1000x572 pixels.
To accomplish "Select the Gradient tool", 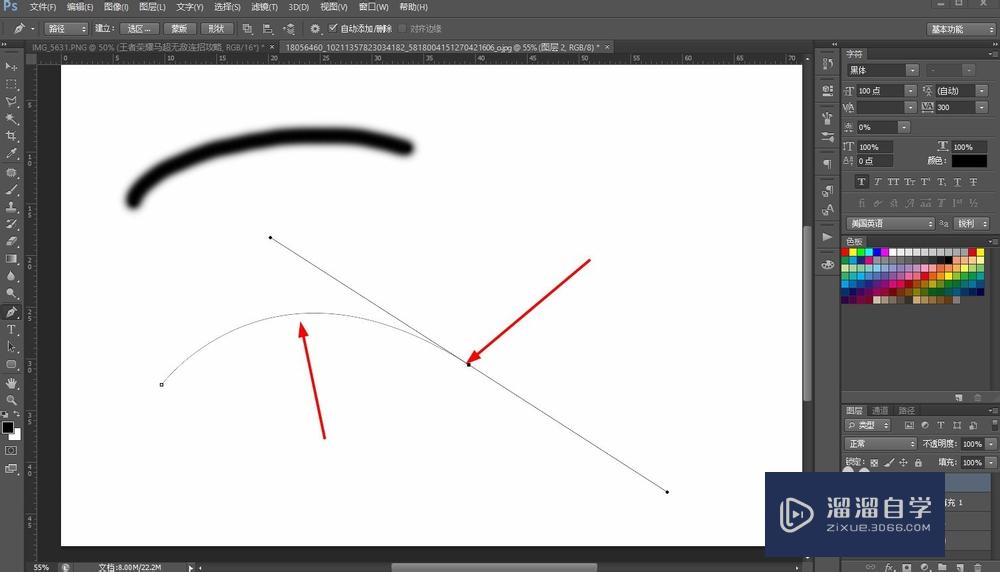I will click(x=11, y=258).
